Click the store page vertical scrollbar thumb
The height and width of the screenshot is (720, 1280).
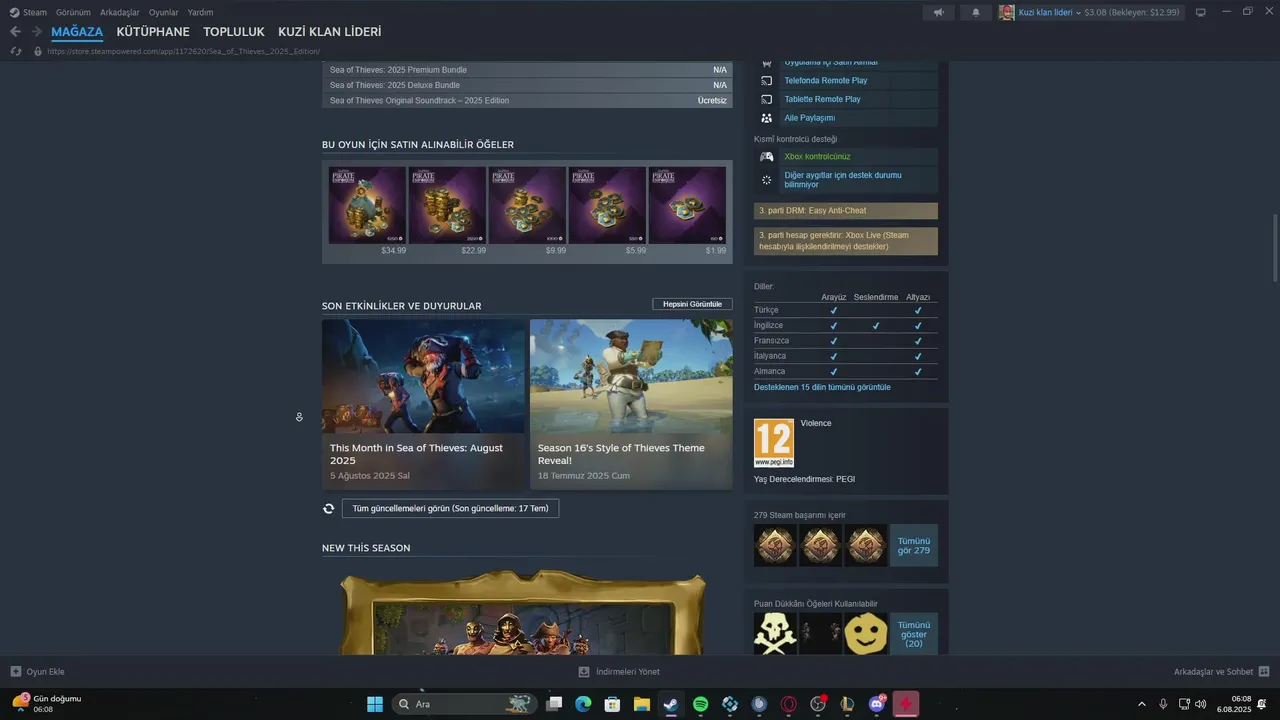pos(1274,247)
